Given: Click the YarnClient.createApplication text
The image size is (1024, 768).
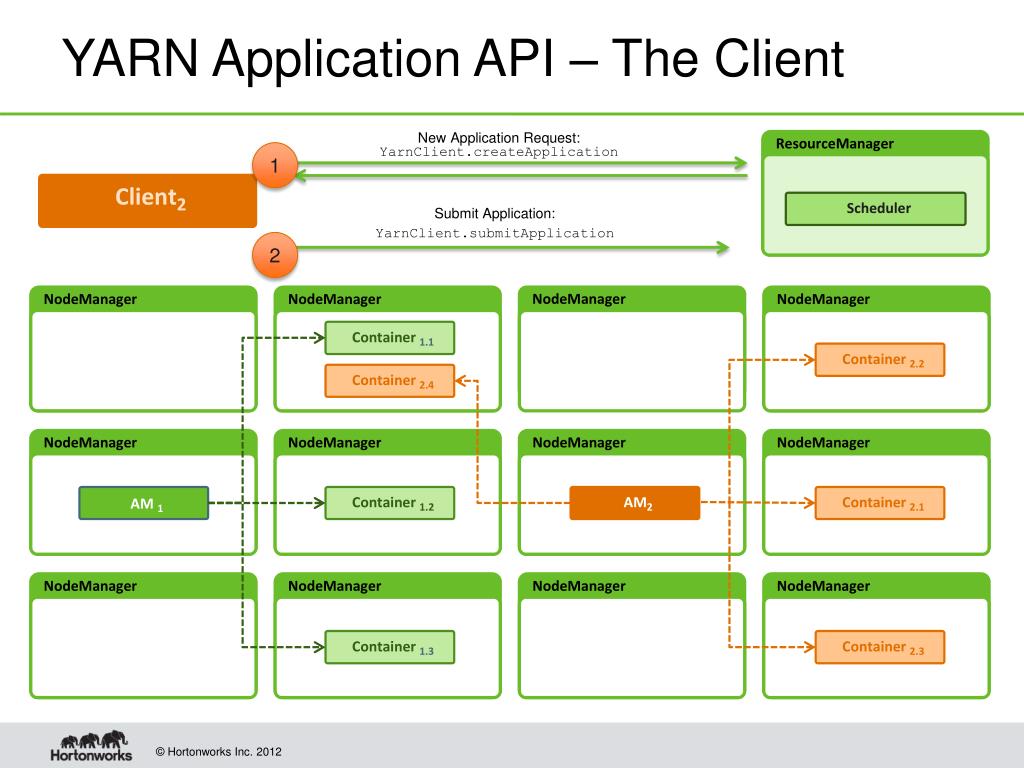Looking at the screenshot, I should point(498,152).
